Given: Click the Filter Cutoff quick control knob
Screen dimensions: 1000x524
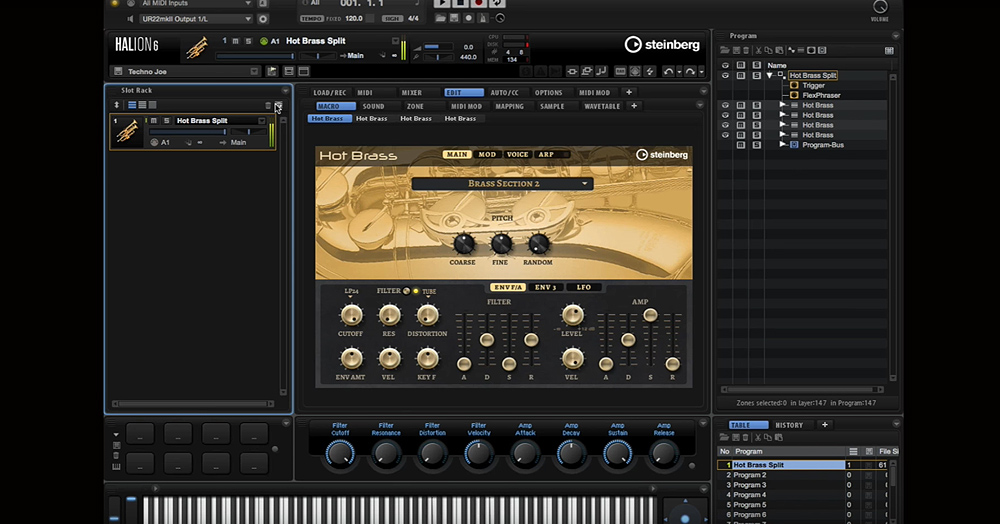Looking at the screenshot, I should tap(340, 454).
